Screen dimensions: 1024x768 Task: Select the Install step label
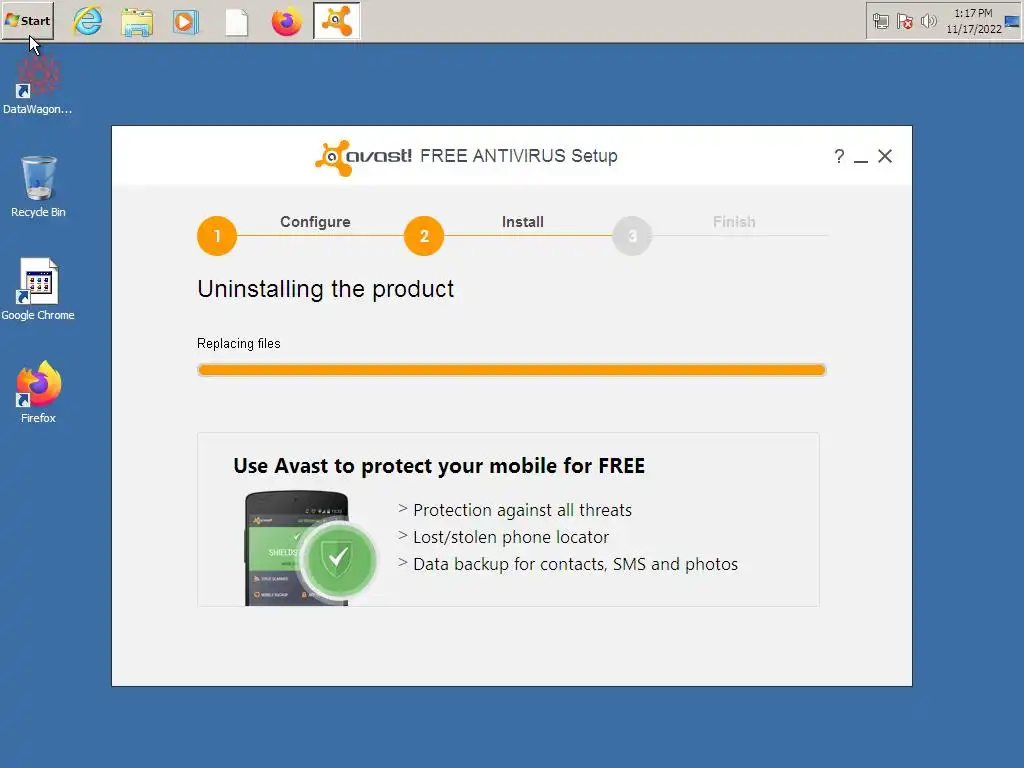tap(522, 222)
